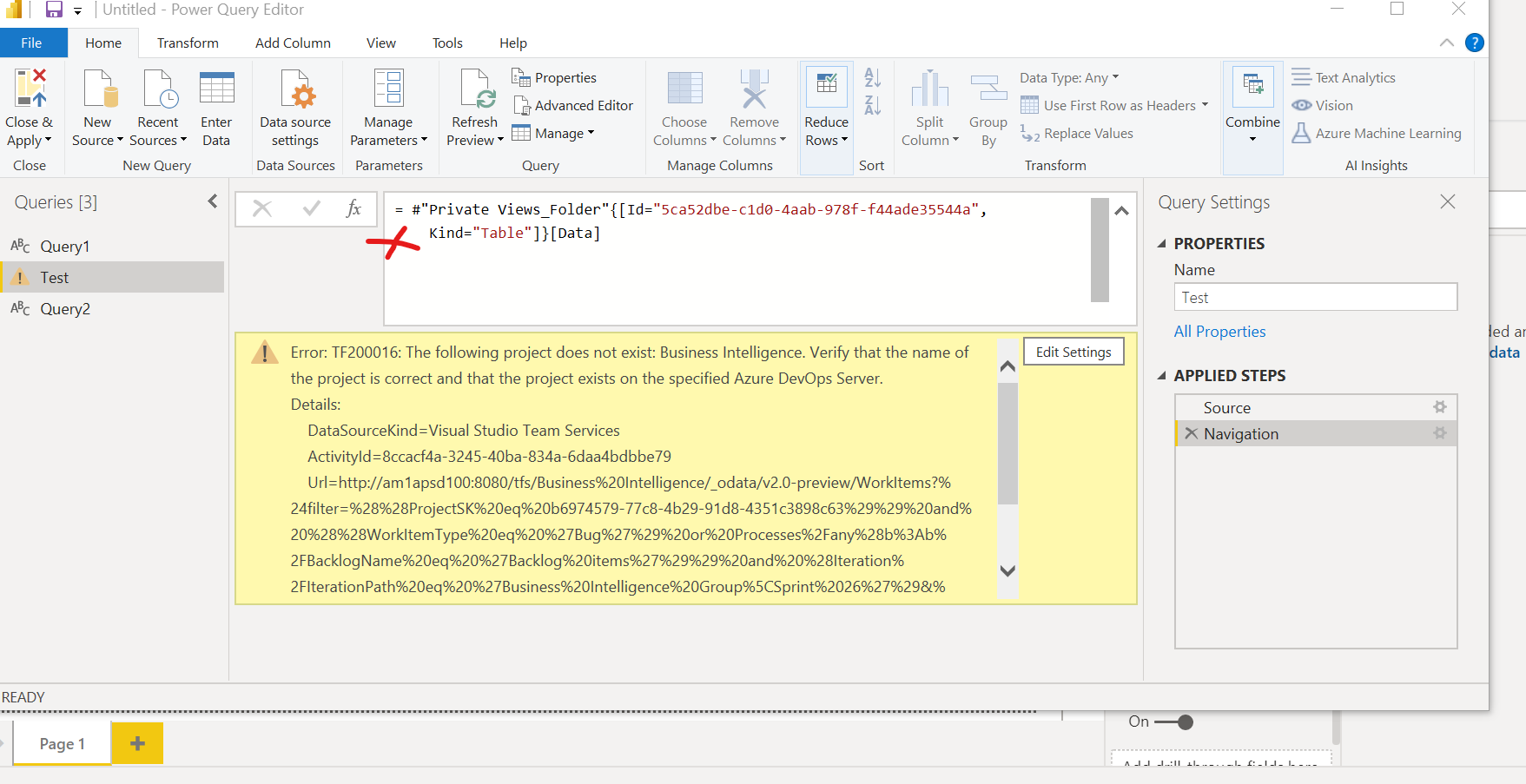Open Azure Machine Learning
This screenshot has height=784, width=1526.
coord(1377,134)
